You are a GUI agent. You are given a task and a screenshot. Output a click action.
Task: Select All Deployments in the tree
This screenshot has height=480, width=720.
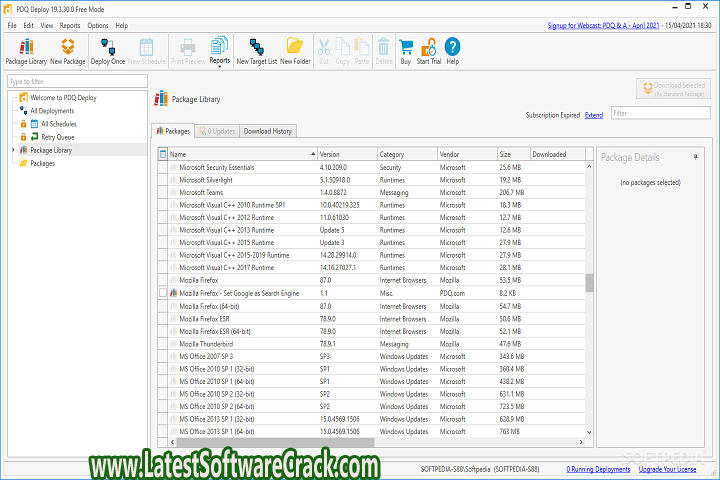pos(50,111)
